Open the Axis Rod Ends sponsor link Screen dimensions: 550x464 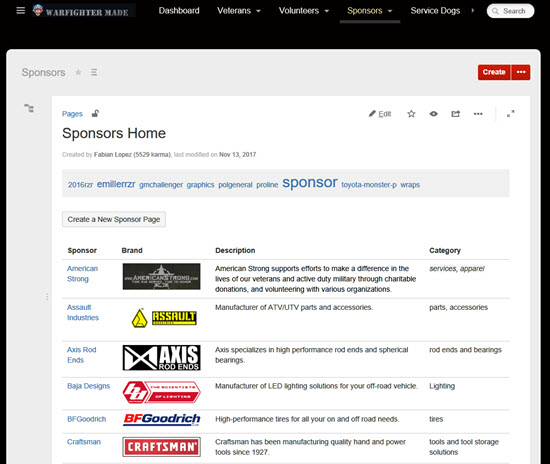click(x=81, y=355)
